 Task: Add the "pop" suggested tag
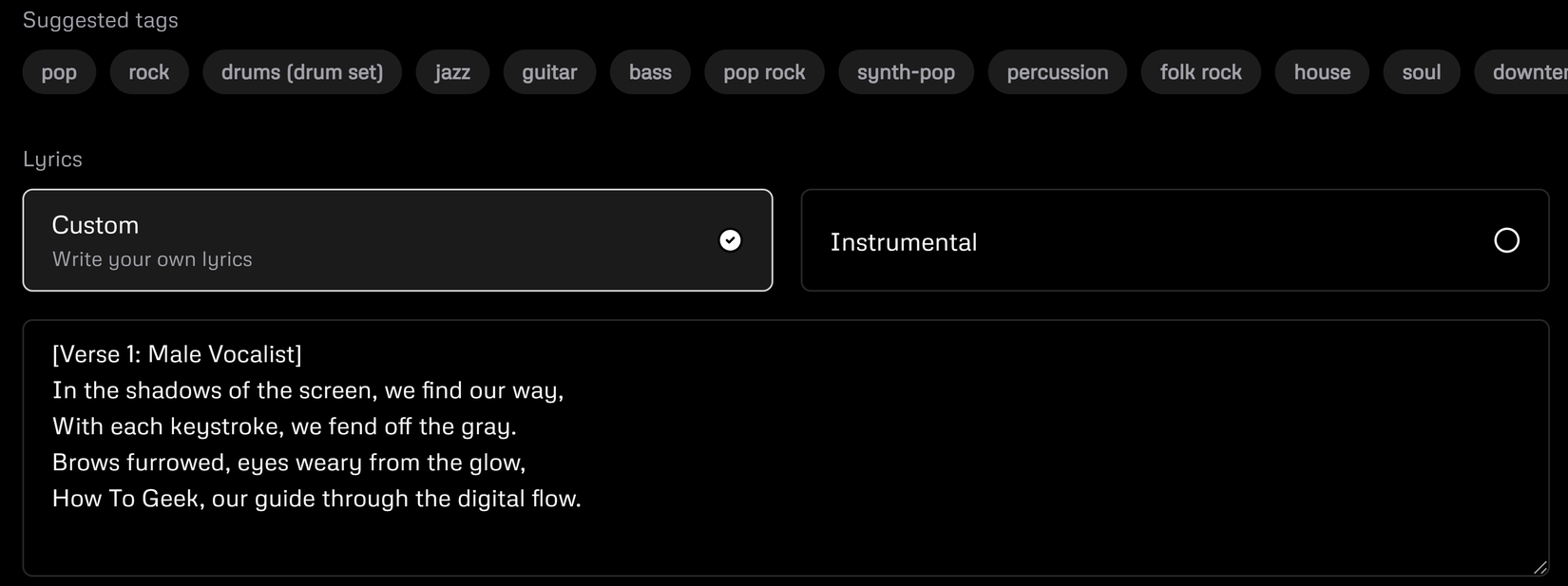59,71
